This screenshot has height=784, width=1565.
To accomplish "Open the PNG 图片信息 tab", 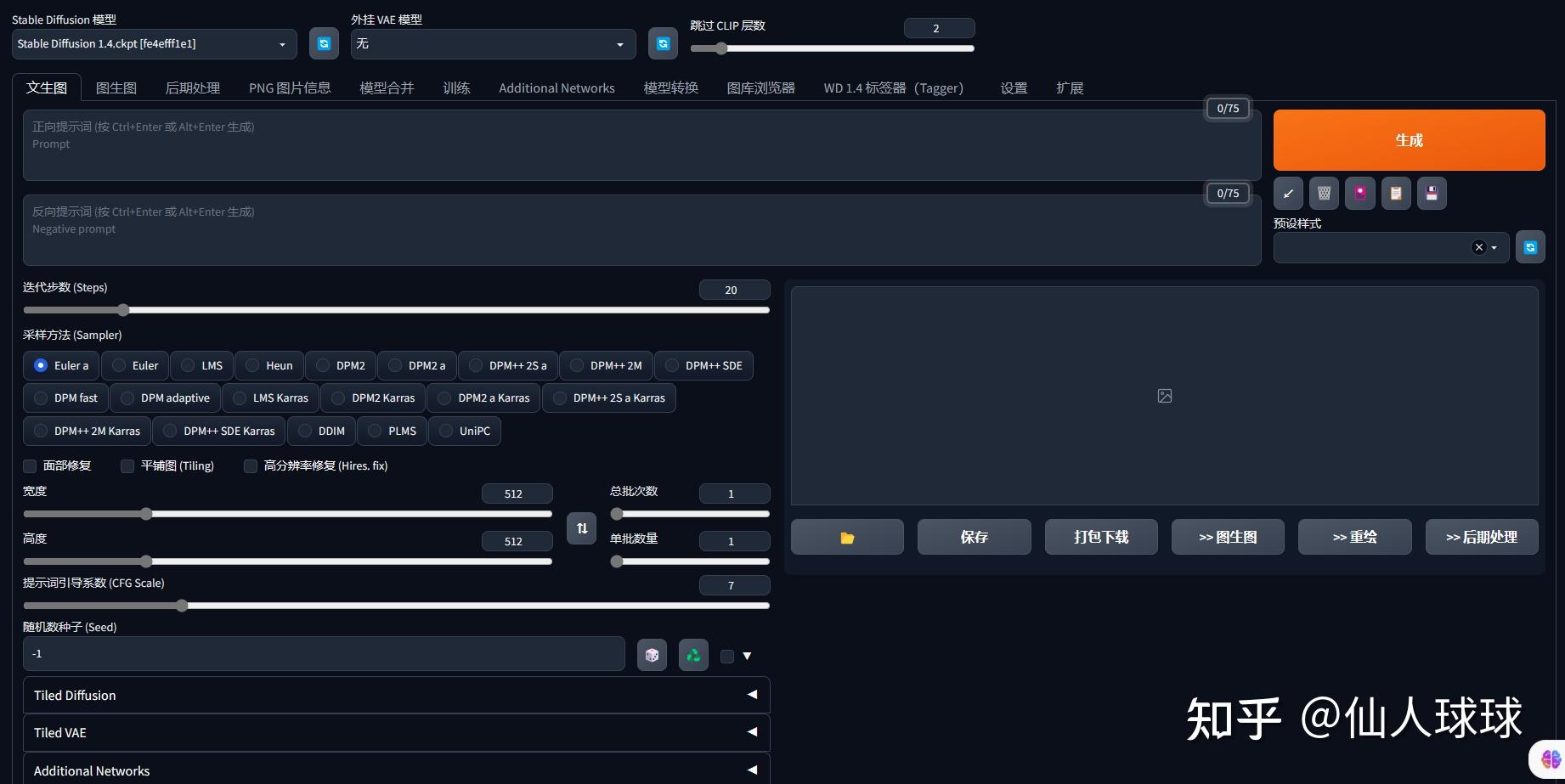I will pos(290,88).
